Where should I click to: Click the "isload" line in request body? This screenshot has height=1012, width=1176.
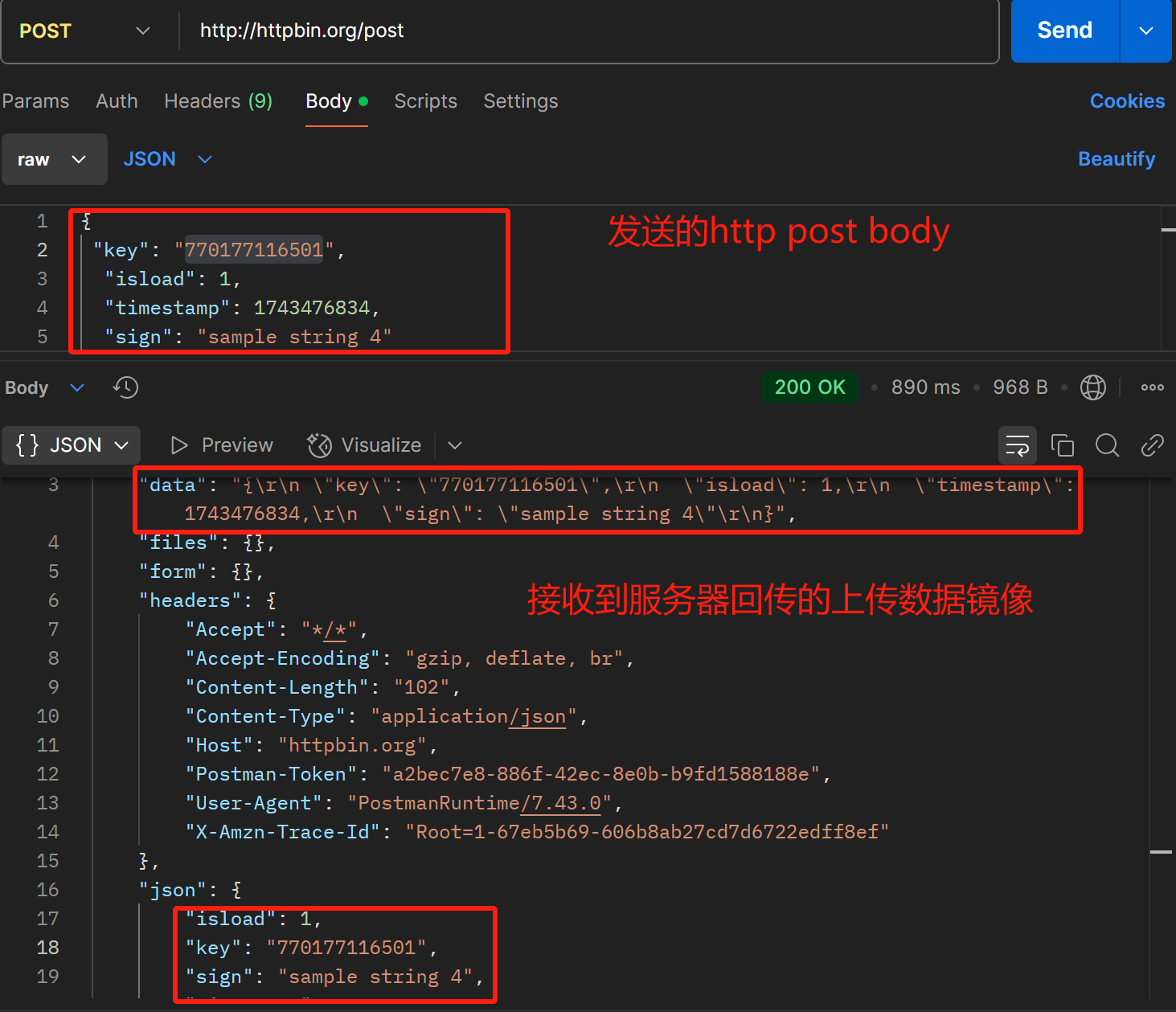click(172, 279)
